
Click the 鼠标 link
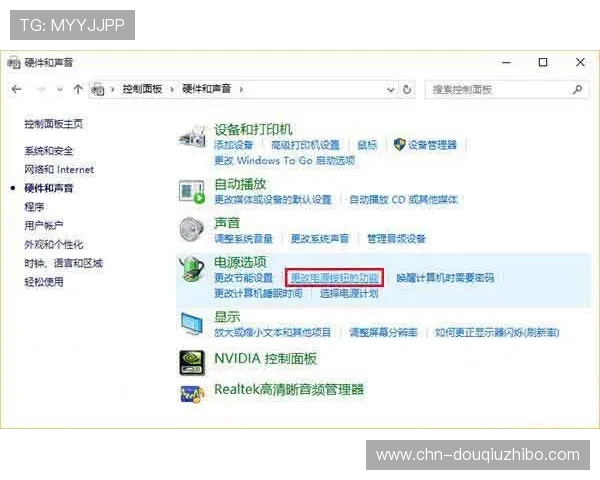(367, 145)
